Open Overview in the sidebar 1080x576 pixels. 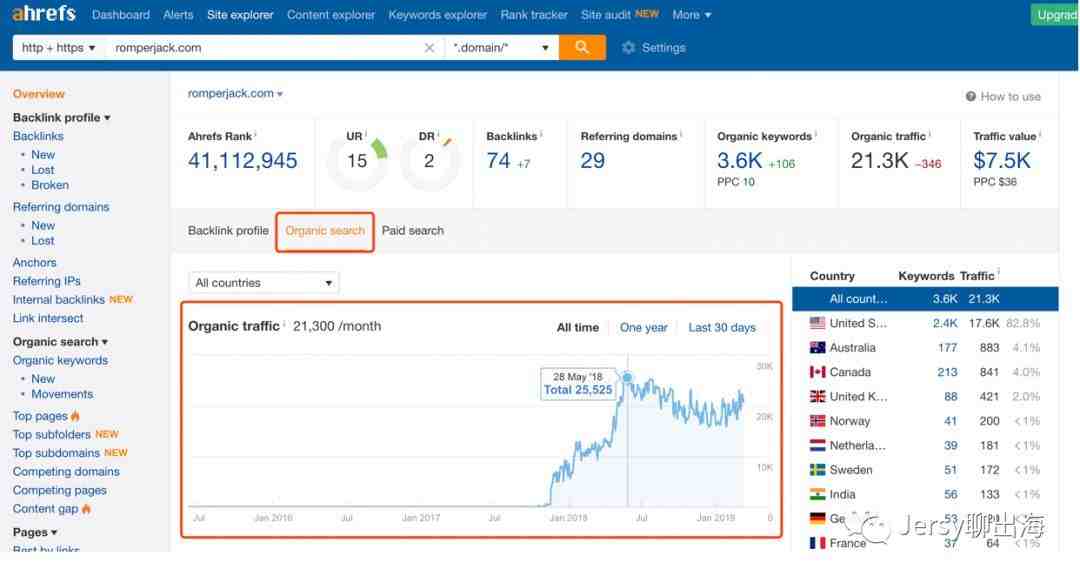(x=39, y=94)
